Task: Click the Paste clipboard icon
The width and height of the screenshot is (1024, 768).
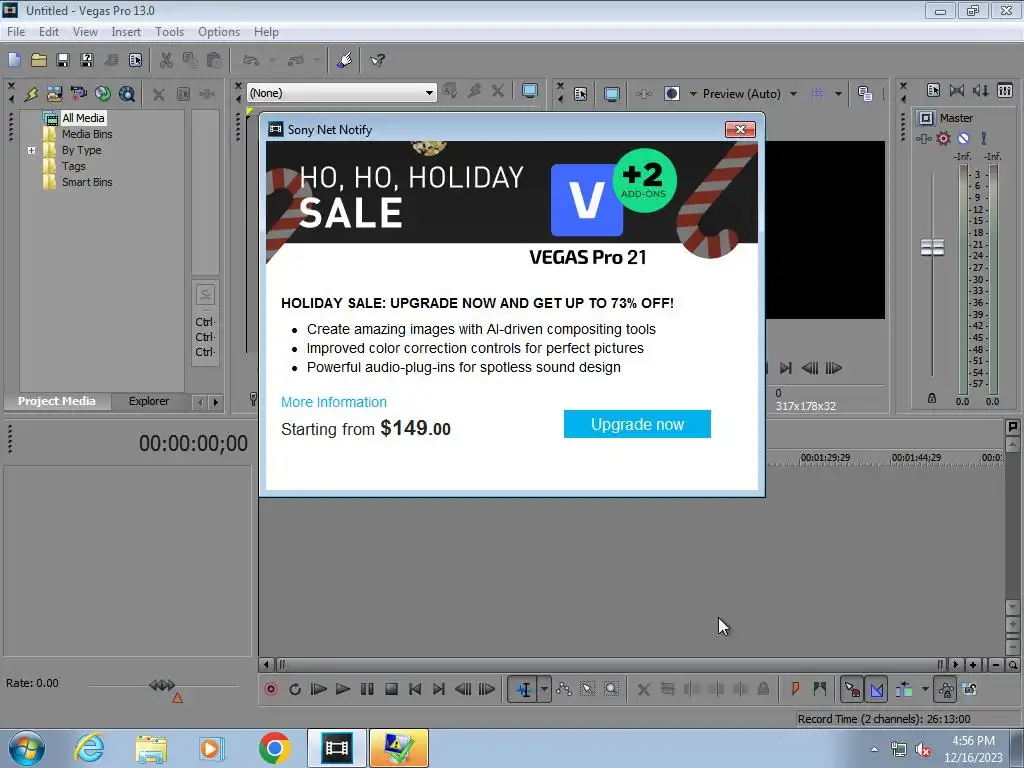Action: coord(214,61)
